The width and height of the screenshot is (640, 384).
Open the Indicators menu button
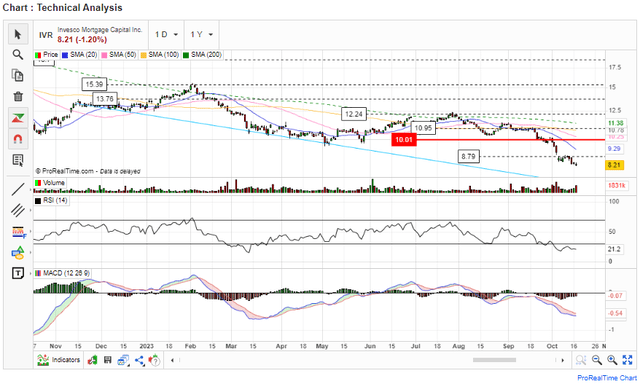click(58, 360)
